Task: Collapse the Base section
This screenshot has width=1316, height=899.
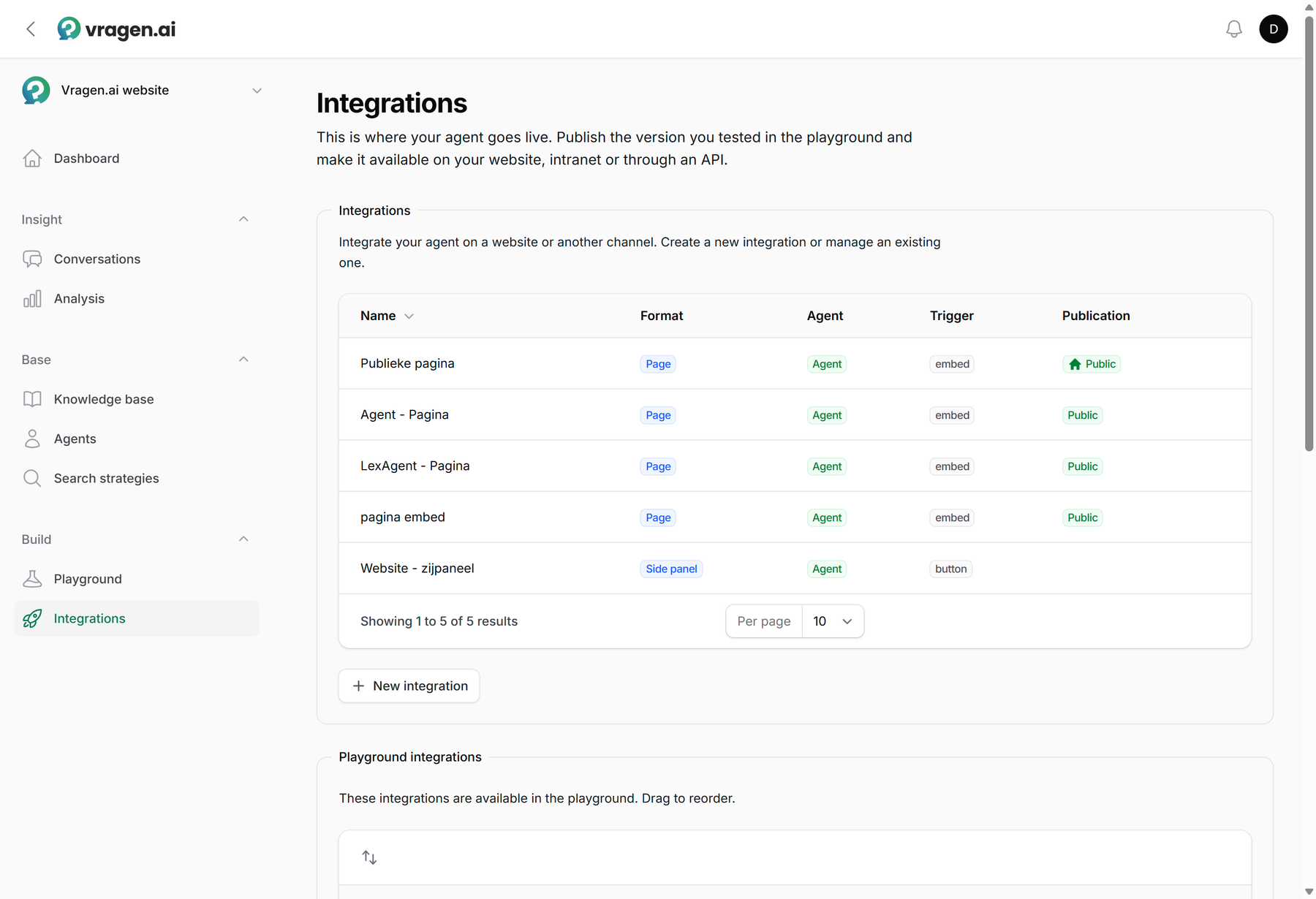Action: pyautogui.click(x=243, y=360)
